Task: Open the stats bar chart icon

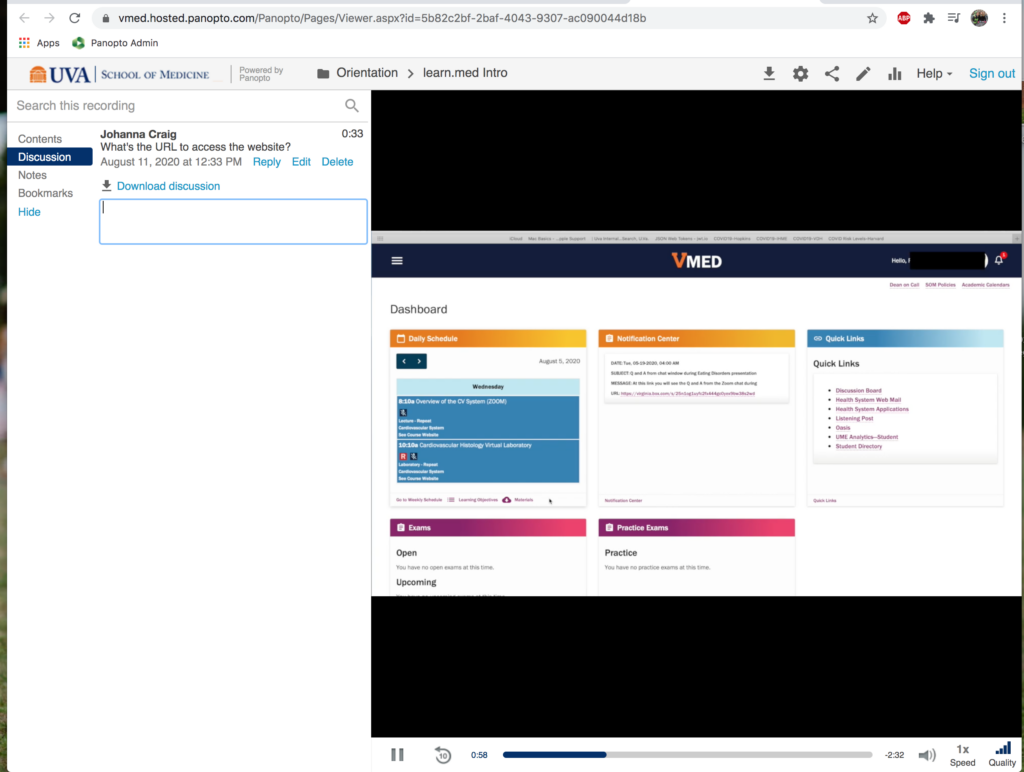Action: (895, 74)
